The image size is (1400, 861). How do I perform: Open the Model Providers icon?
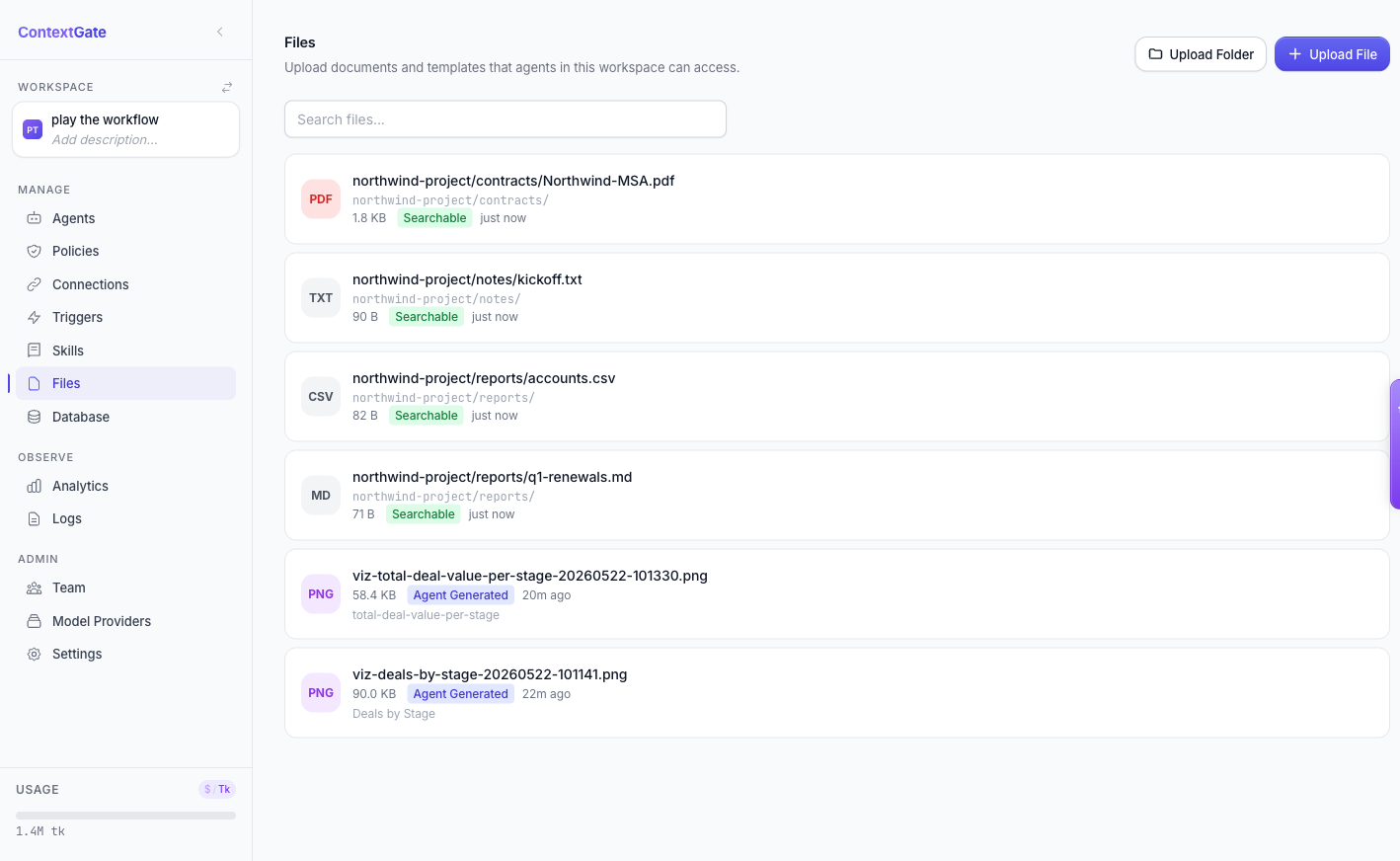pyautogui.click(x=34, y=621)
